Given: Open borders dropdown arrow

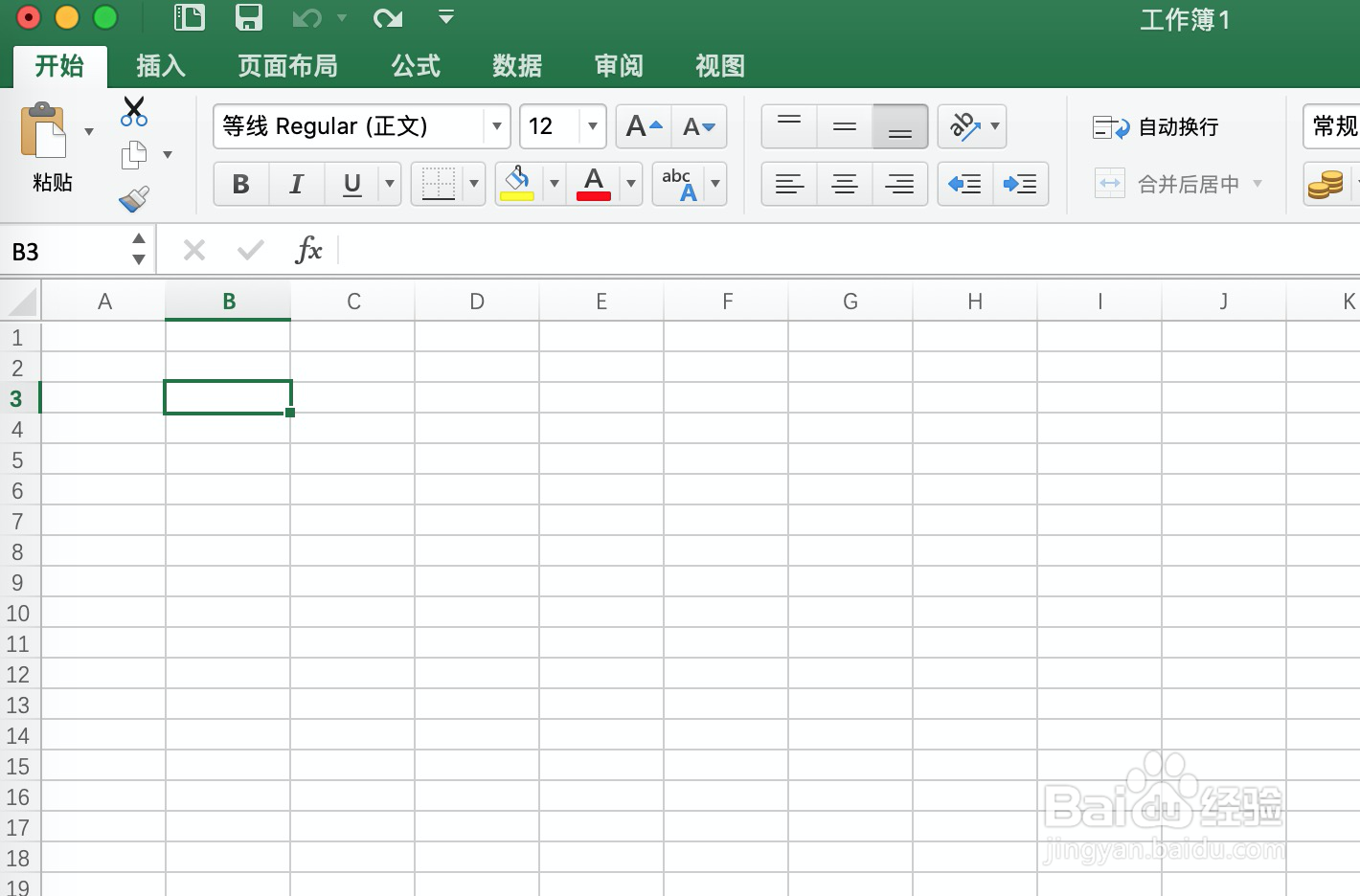Looking at the screenshot, I should pos(474,184).
